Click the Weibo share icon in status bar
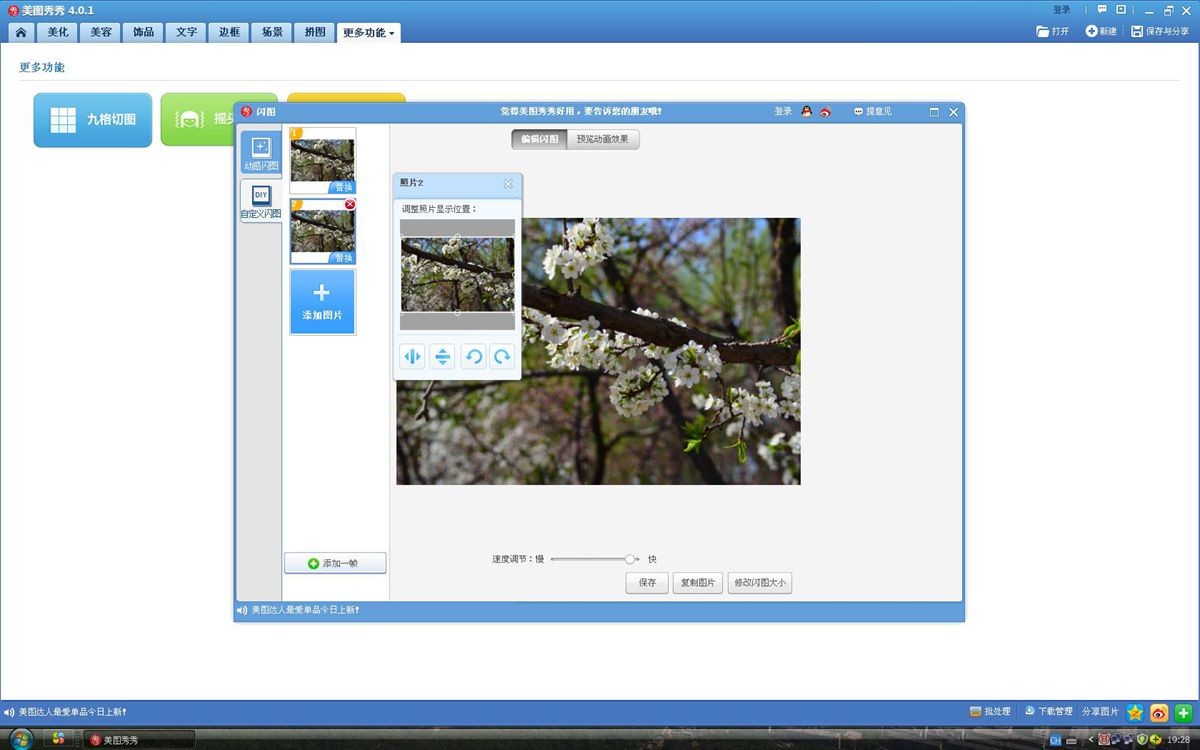 click(x=1159, y=713)
